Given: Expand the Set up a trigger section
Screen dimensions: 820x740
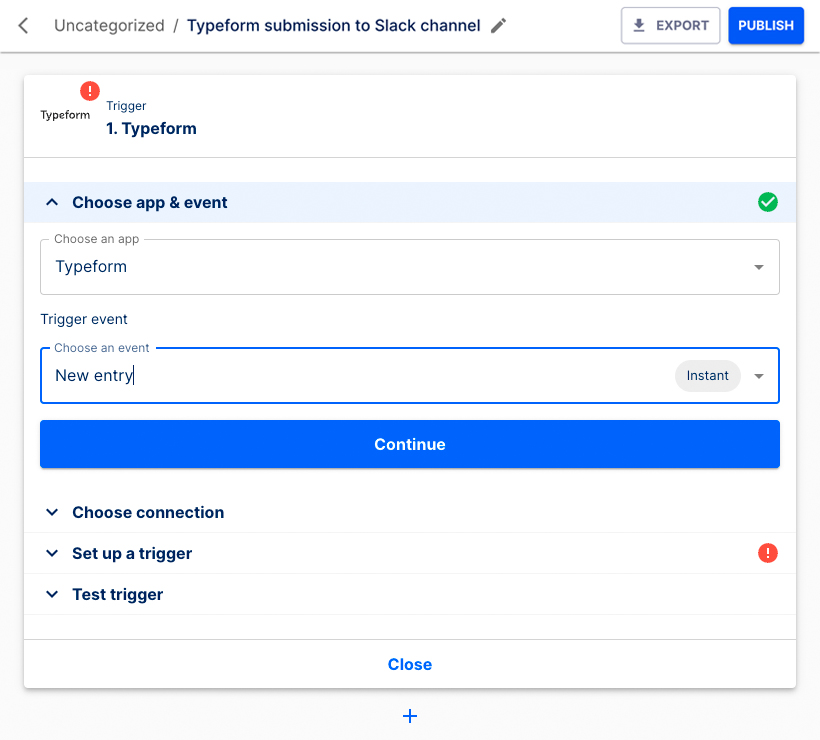Looking at the screenshot, I should pyautogui.click(x=52, y=553).
